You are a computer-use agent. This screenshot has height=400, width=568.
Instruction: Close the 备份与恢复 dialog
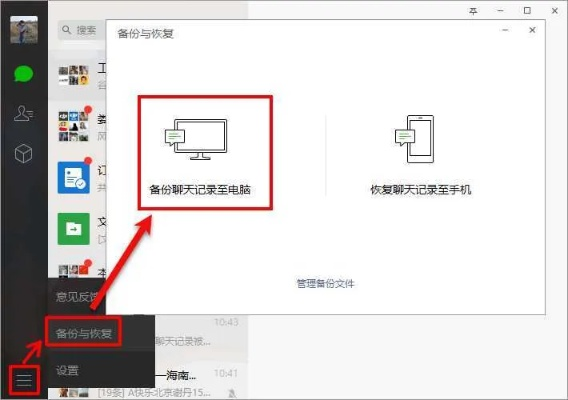[x=532, y=30]
